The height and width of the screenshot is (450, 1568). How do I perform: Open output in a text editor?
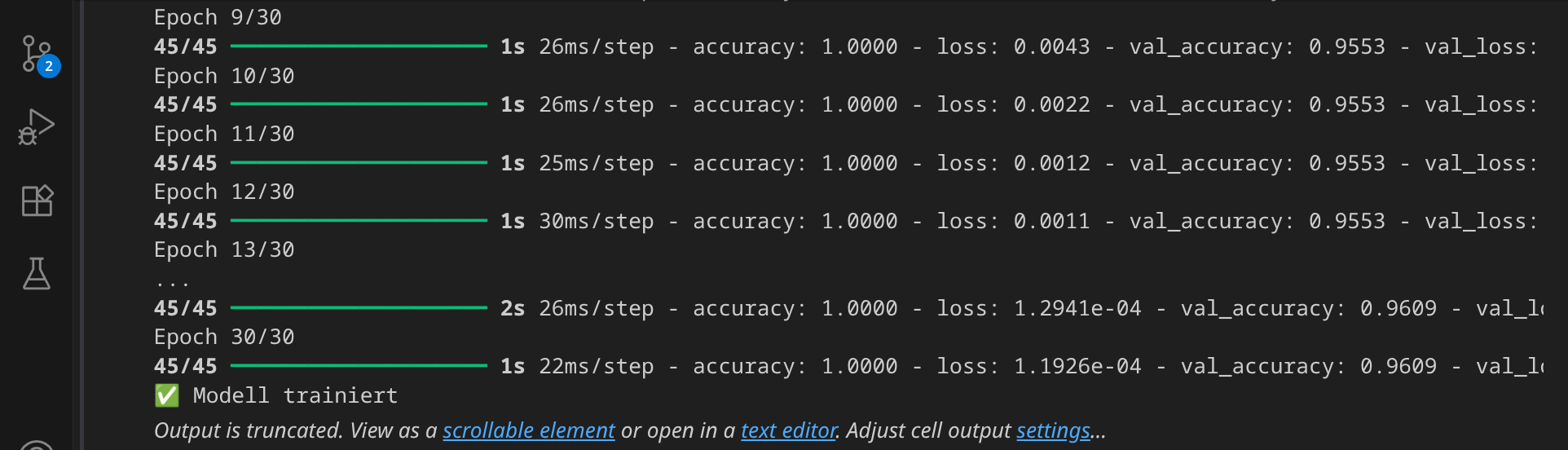pyautogui.click(x=789, y=430)
